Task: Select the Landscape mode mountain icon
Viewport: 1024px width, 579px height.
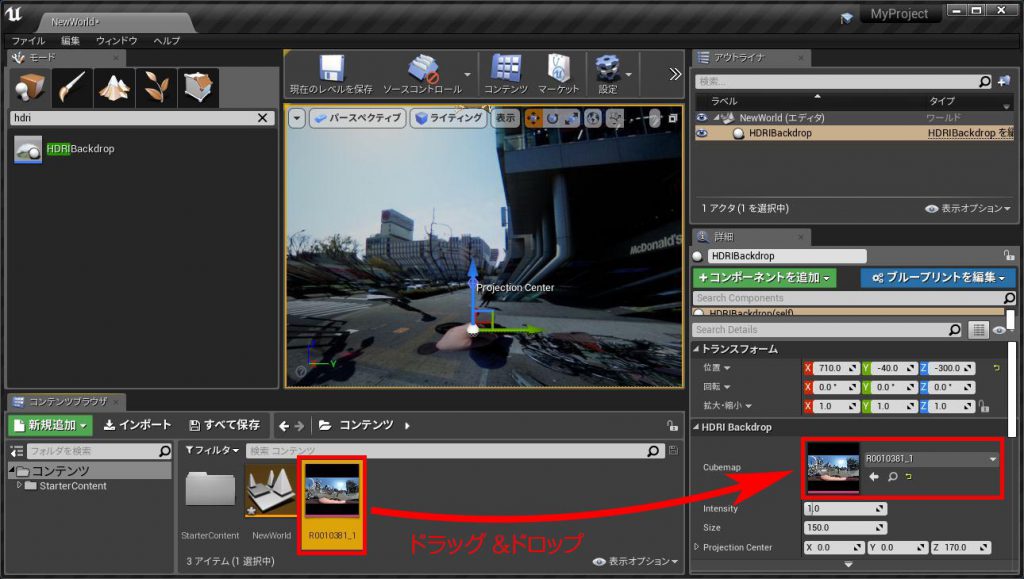Action: [114, 87]
